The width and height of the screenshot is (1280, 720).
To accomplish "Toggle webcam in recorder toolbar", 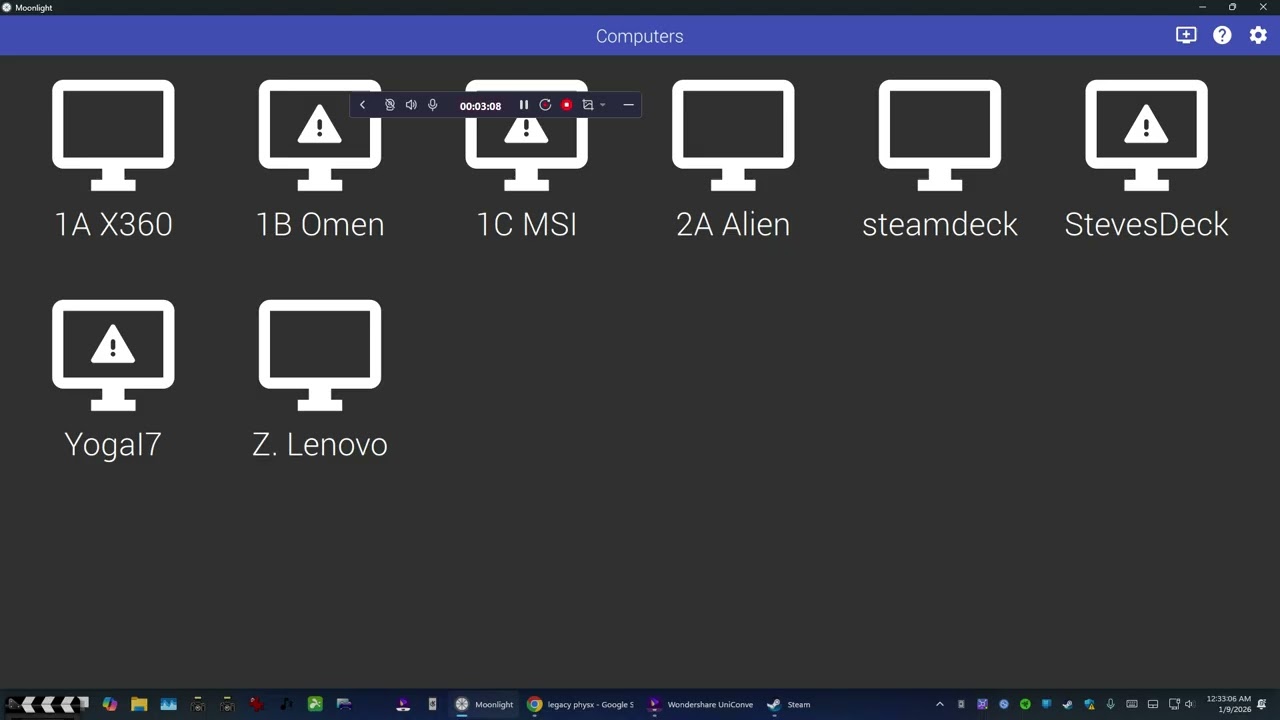I will click(x=390, y=105).
